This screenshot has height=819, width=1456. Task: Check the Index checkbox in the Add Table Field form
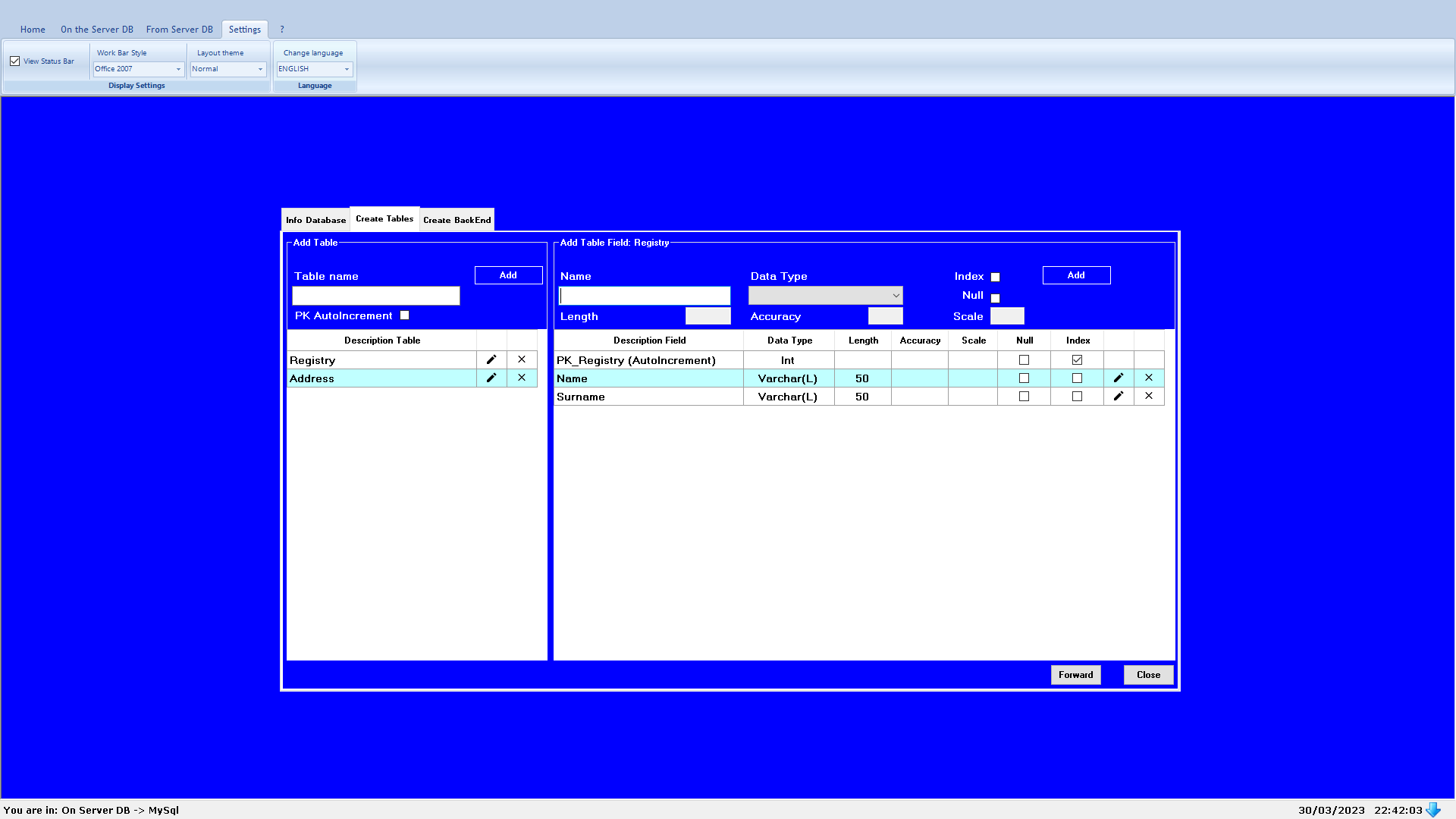point(995,278)
